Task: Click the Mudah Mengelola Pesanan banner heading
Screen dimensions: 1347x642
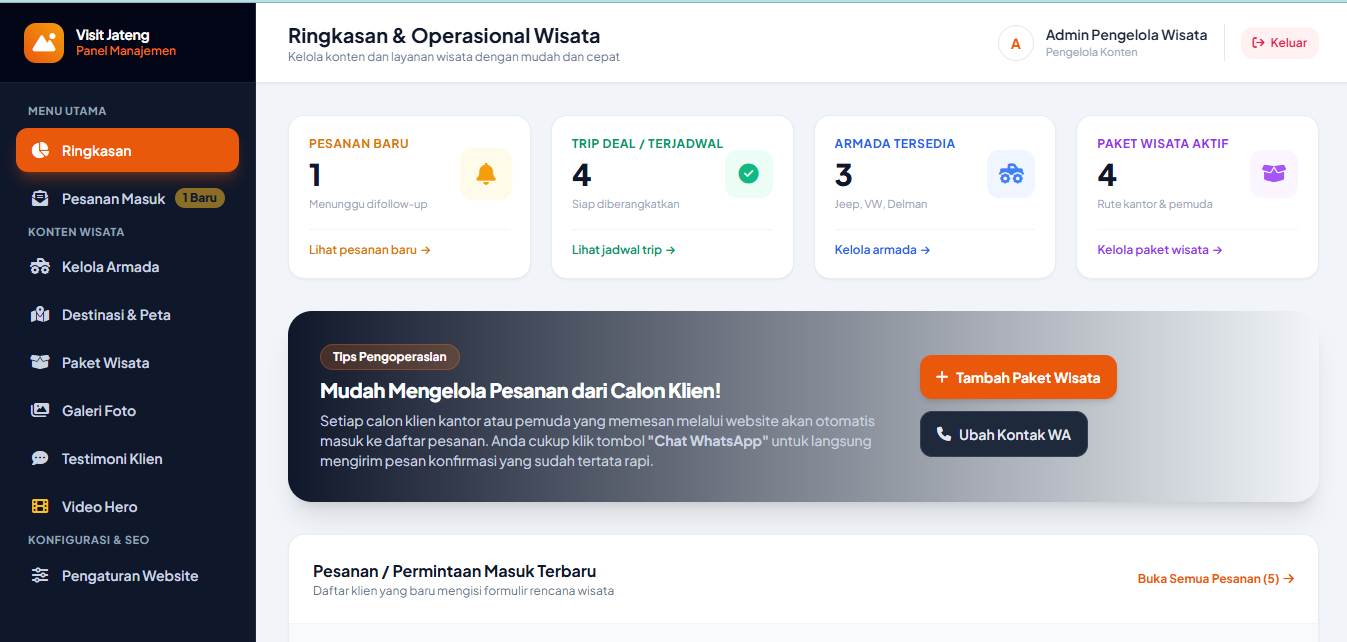Action: point(520,391)
